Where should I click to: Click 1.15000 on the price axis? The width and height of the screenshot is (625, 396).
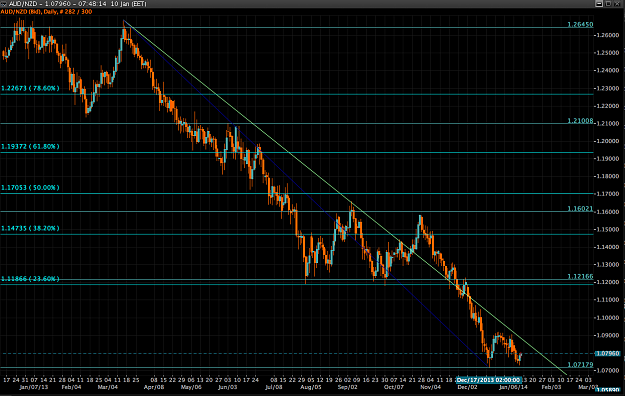click(x=607, y=229)
